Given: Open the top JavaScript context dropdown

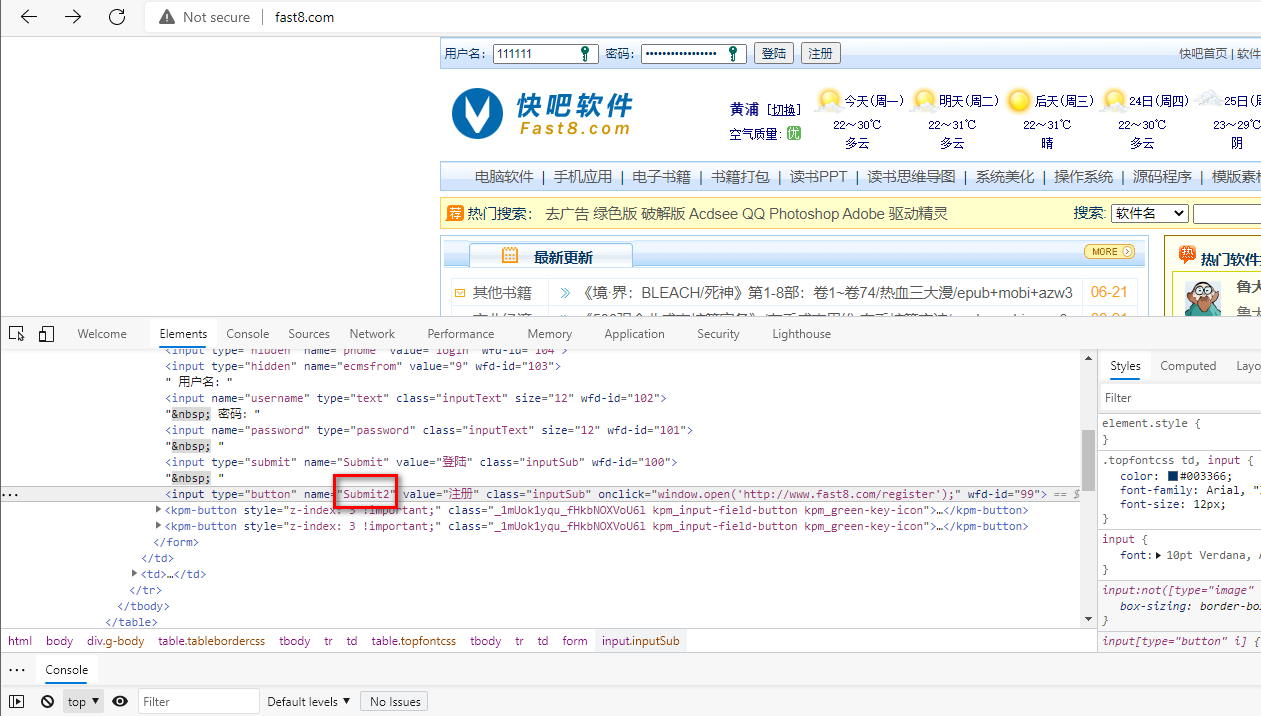Looking at the screenshot, I should 84,702.
